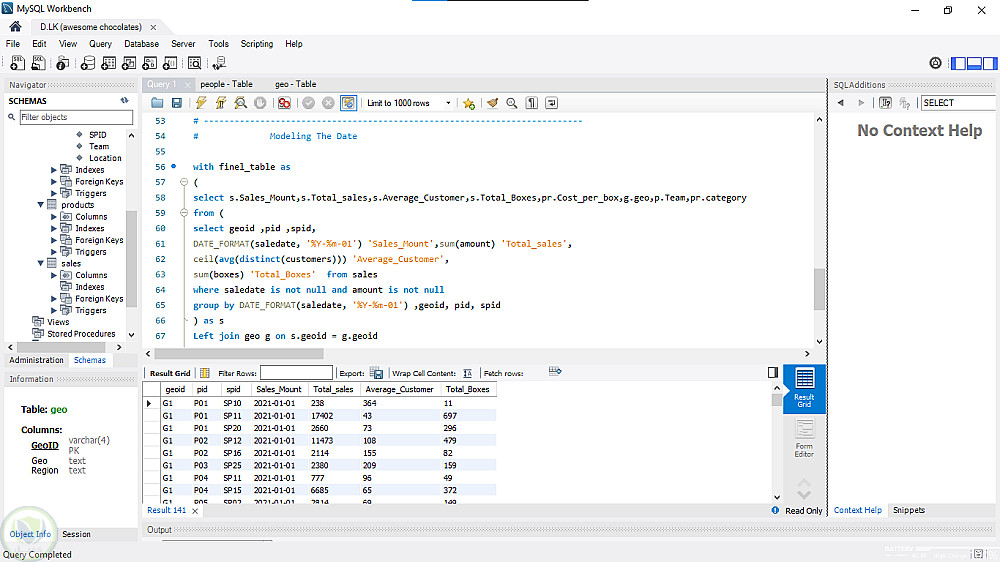Image resolution: width=1000 pixels, height=562 pixels.
Task: Click the Export recordset icon
Action: point(377,373)
